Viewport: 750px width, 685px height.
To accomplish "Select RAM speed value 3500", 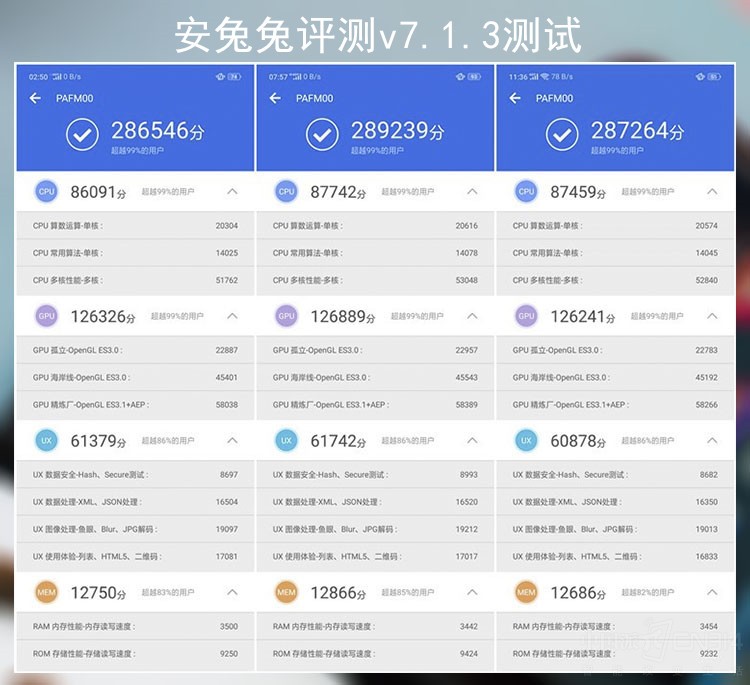I will point(229,627).
